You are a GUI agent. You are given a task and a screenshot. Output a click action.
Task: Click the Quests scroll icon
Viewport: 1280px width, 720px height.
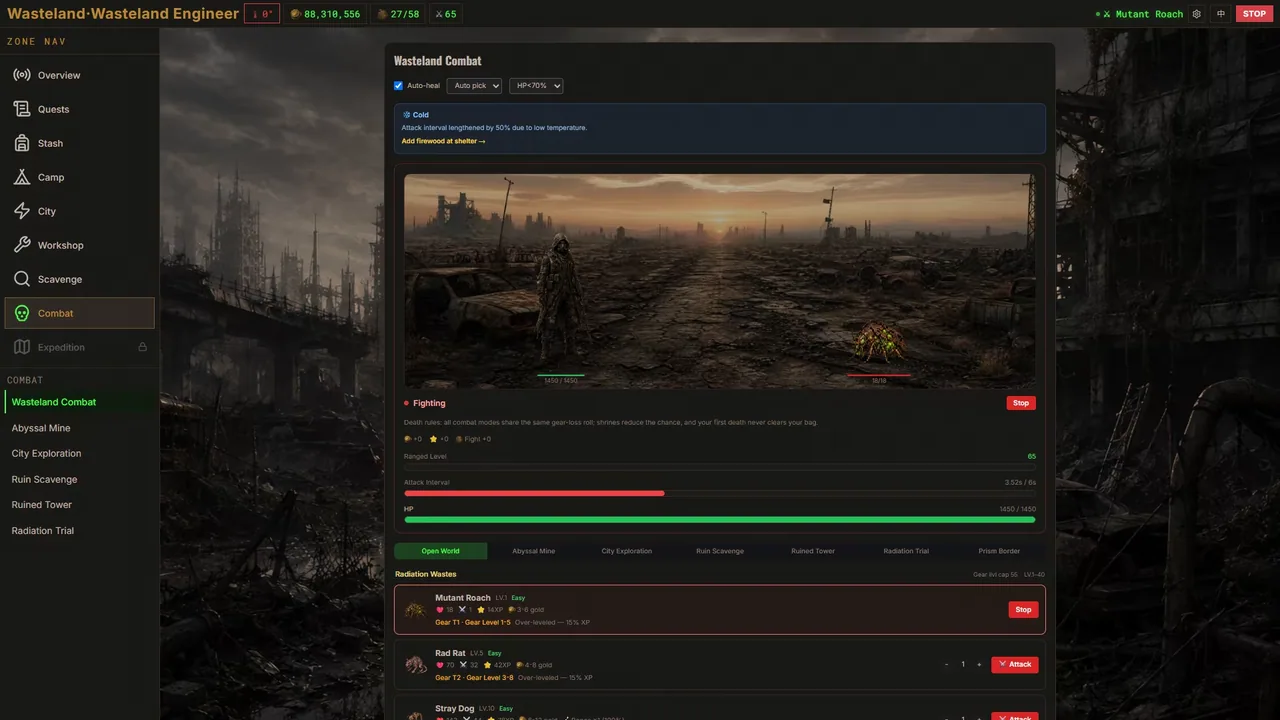point(21,109)
